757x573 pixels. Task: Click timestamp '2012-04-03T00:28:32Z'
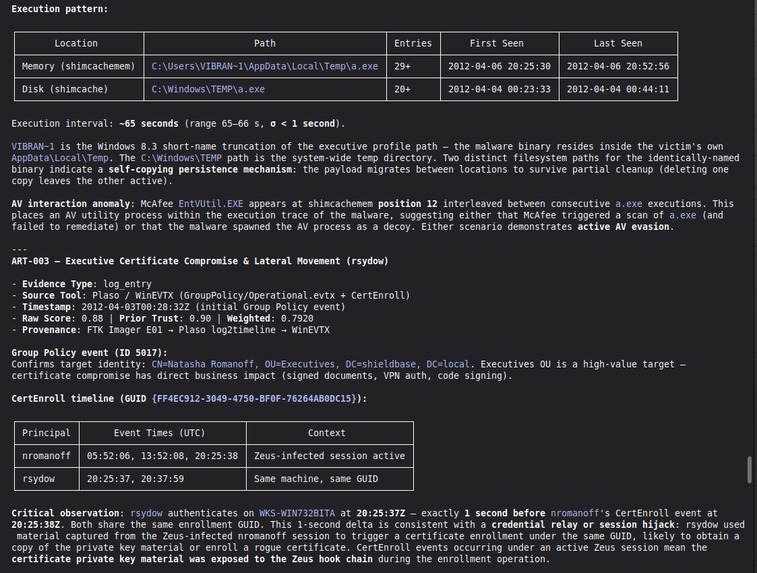135,307
